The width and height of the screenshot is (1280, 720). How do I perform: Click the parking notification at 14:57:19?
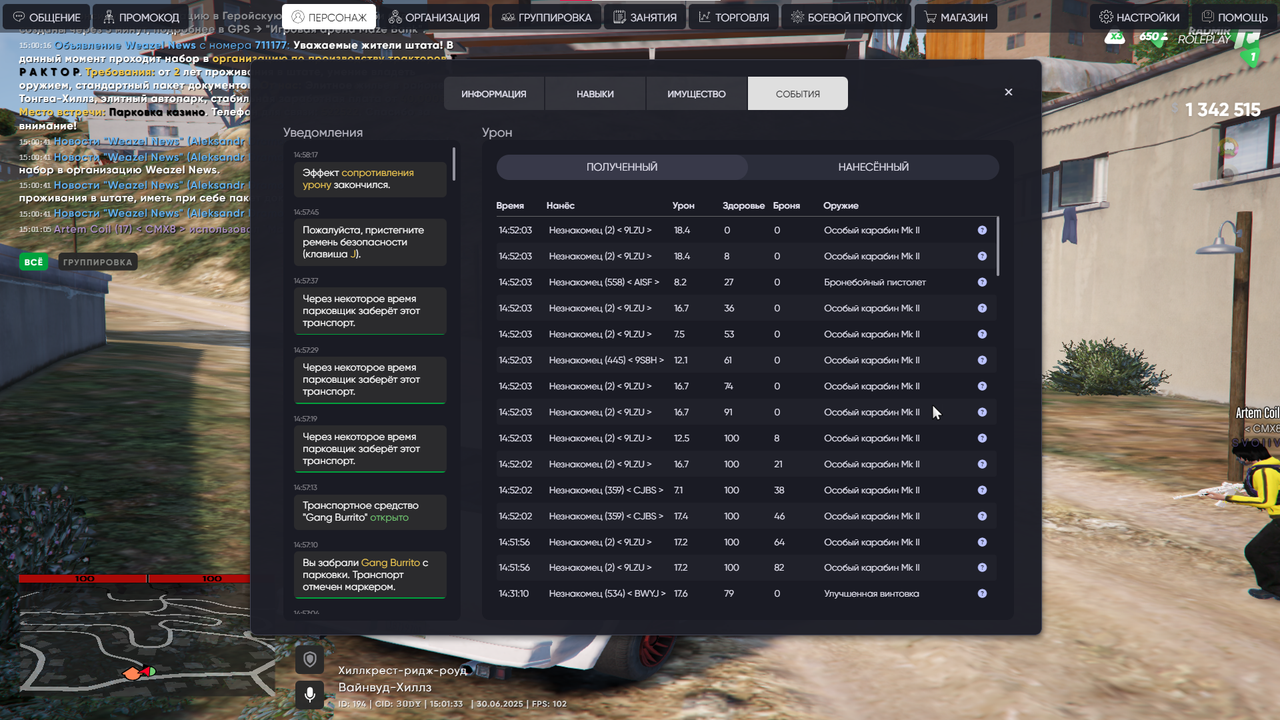(x=370, y=449)
